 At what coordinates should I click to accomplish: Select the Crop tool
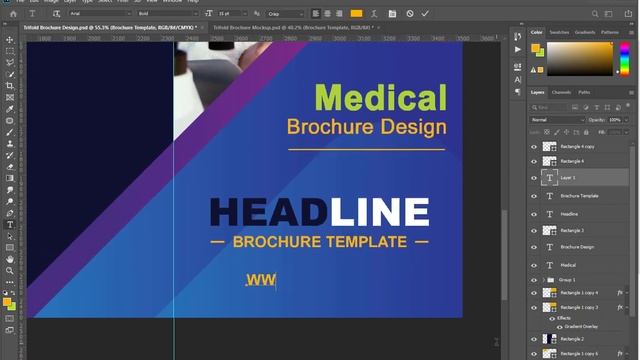coord(10,86)
